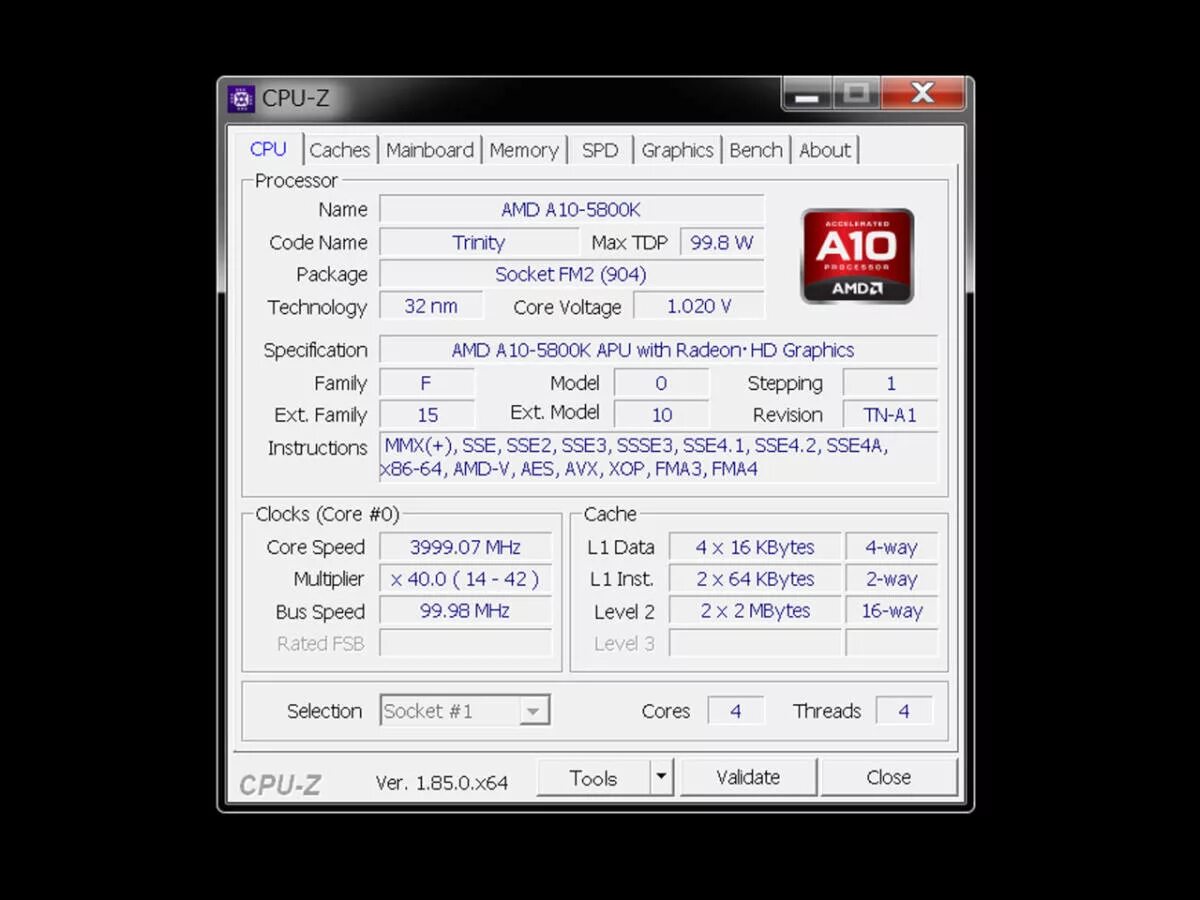Click the Package field Socket FM2 (904)

pyautogui.click(x=571, y=274)
